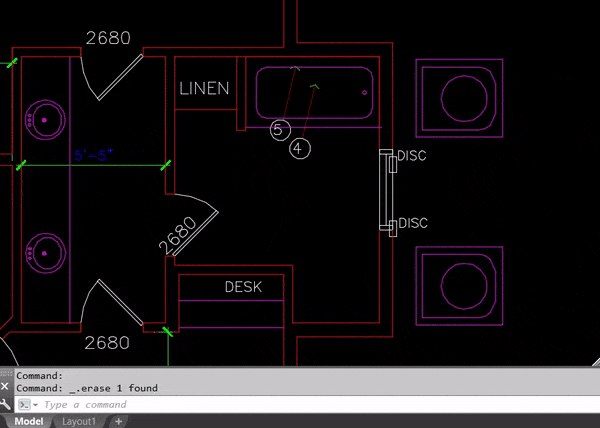Viewport: 600px width, 428px height.
Task: Select the LINEN text label
Action: click(204, 88)
